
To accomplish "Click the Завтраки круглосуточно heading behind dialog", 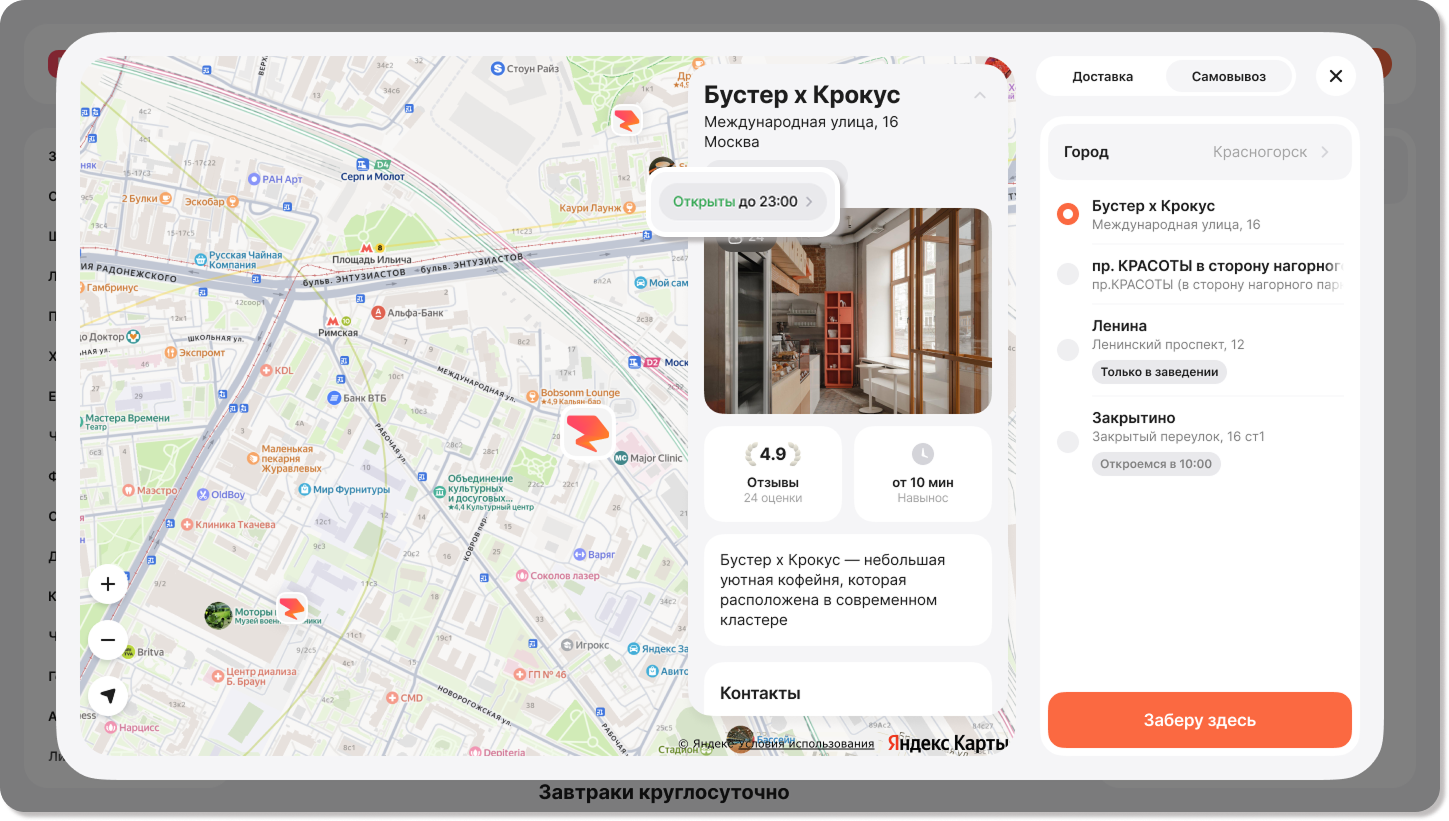I will (664, 793).
